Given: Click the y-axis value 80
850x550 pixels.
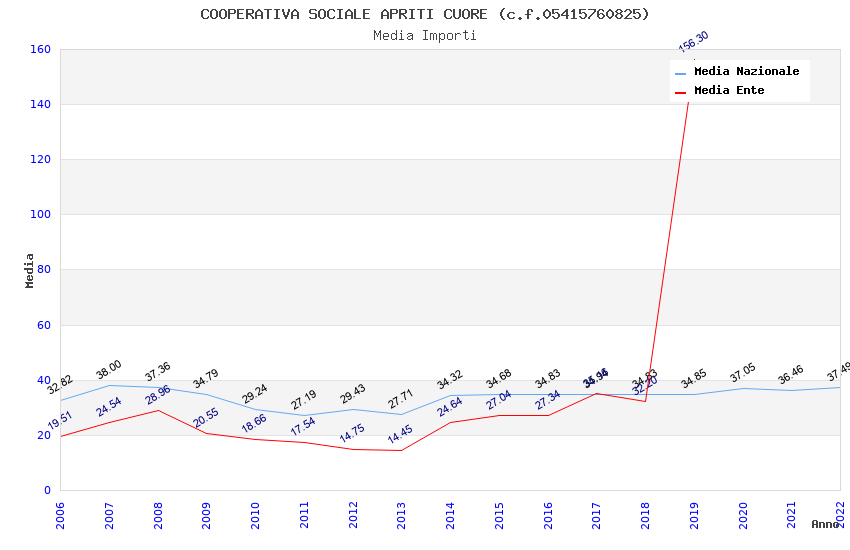Looking at the screenshot, I should (x=44, y=269).
